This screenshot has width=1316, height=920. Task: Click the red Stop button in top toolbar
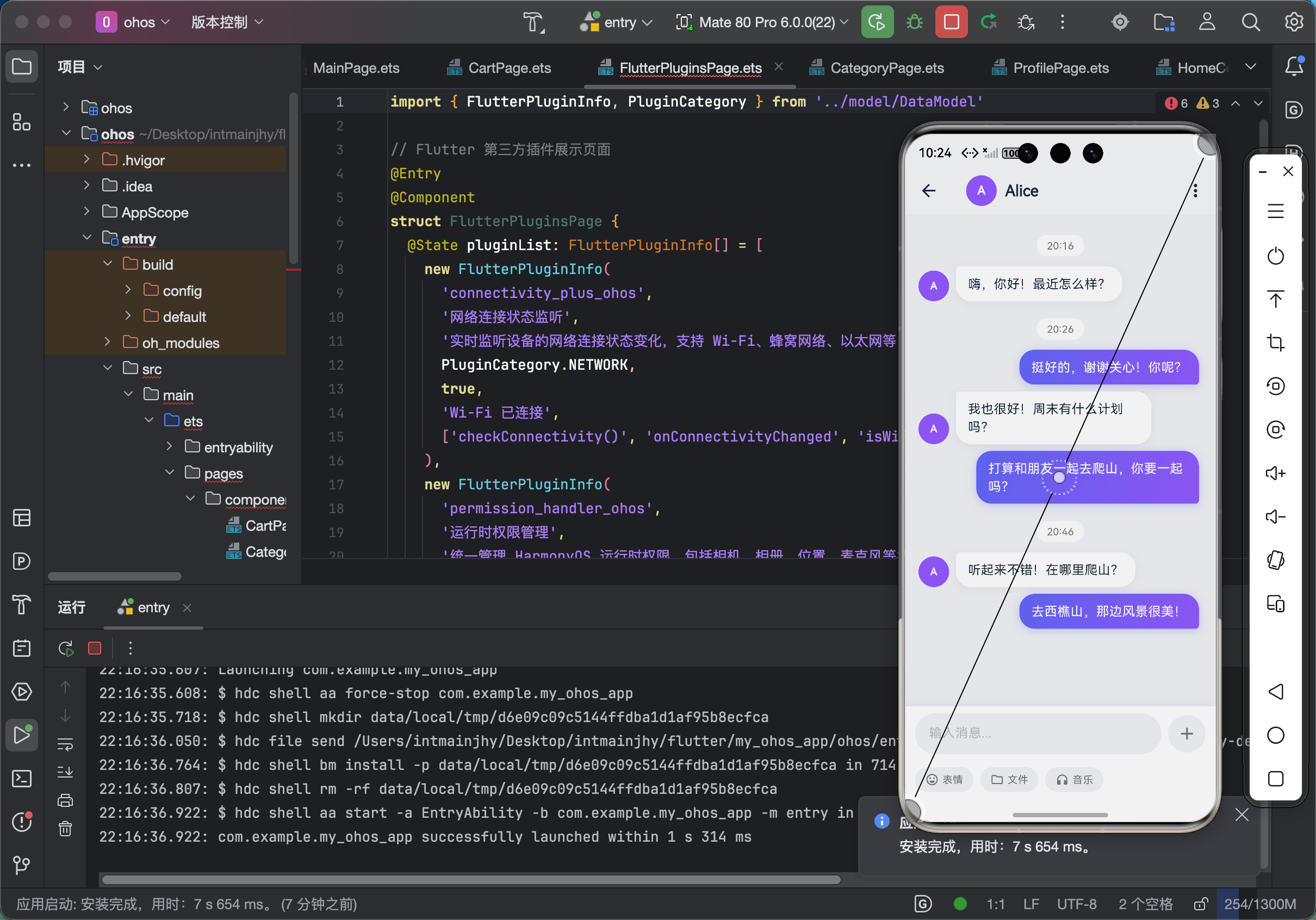(951, 22)
